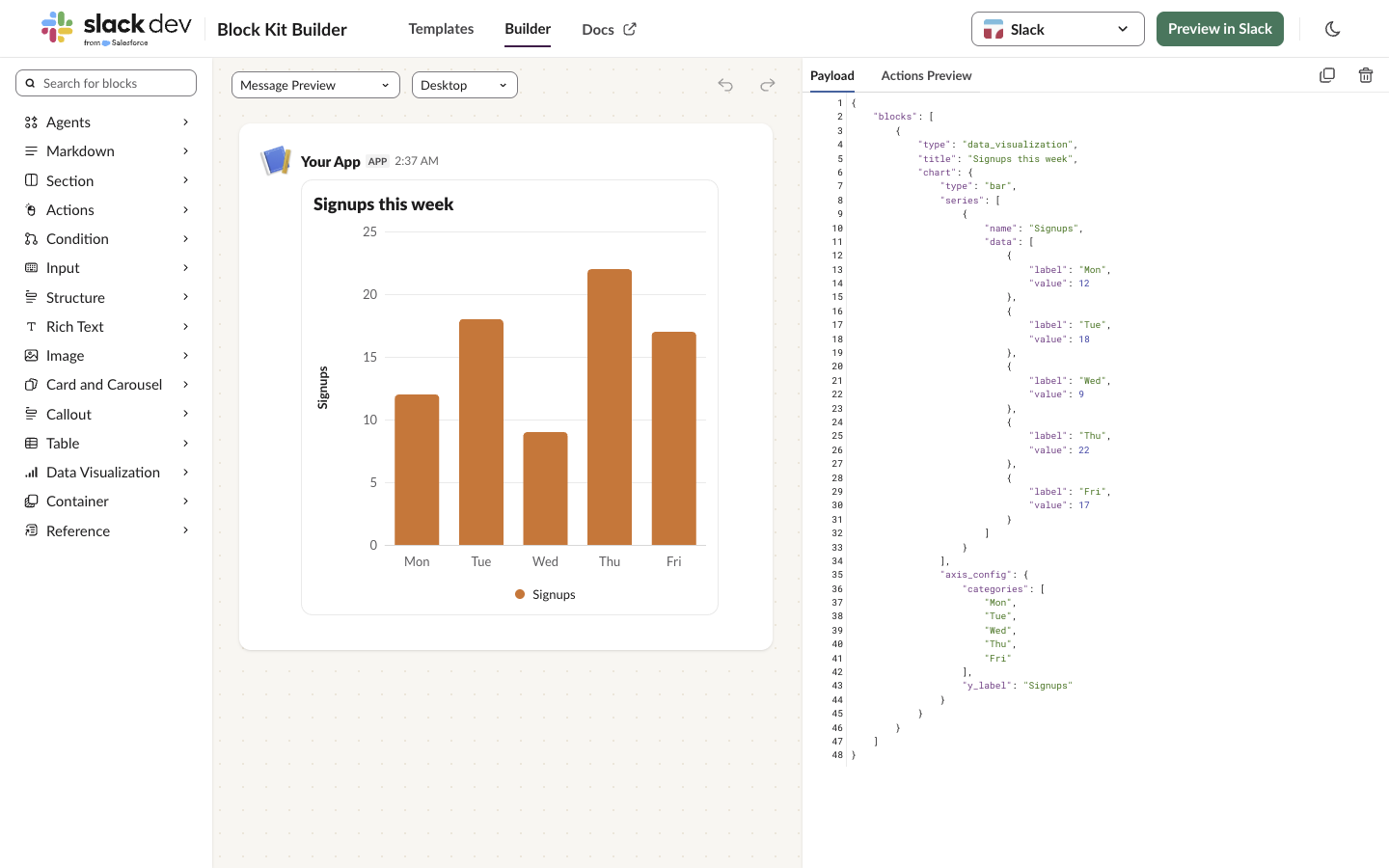Switch to the Actions Preview tab
The width and height of the screenshot is (1389, 868).
(x=926, y=75)
